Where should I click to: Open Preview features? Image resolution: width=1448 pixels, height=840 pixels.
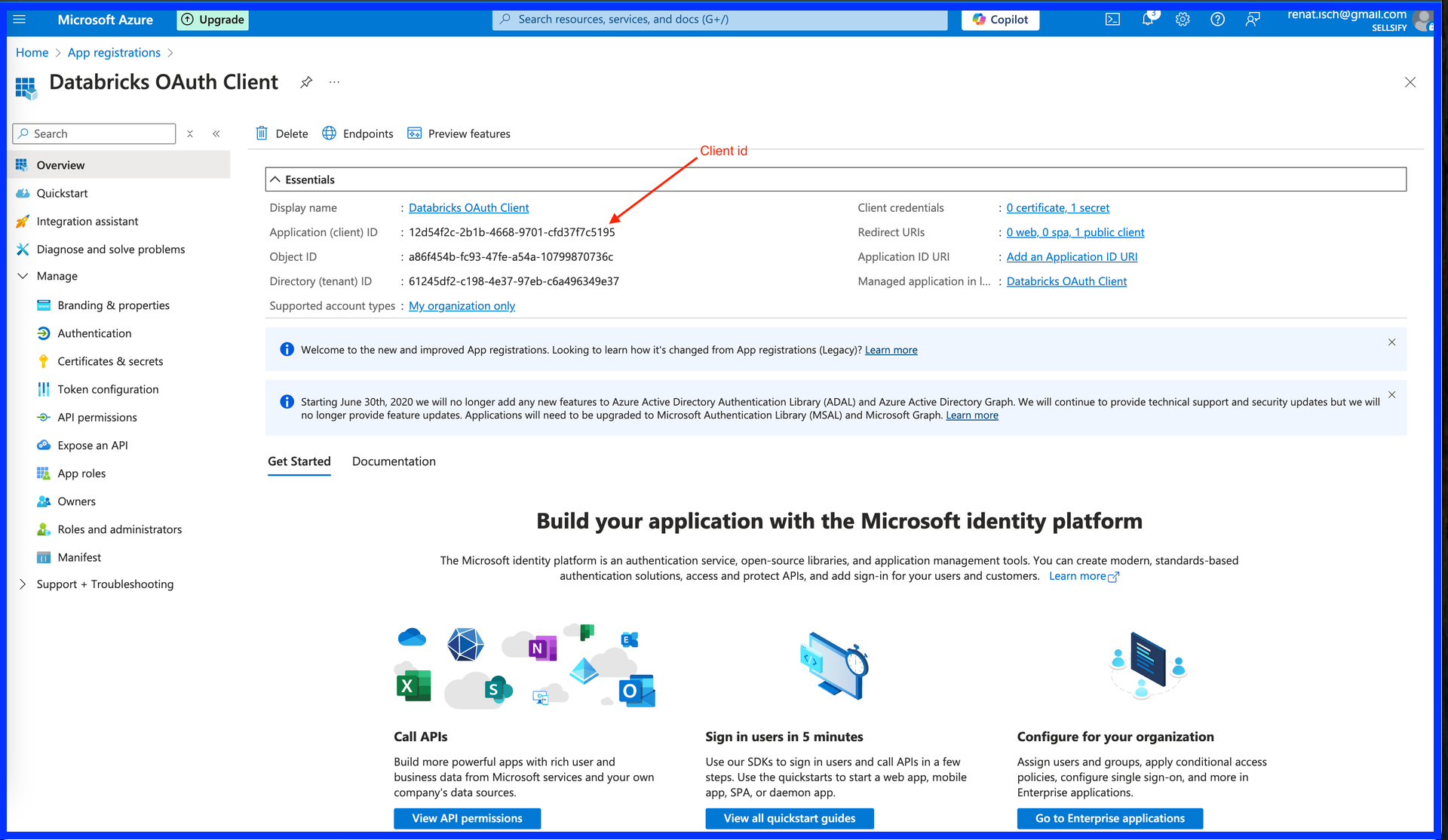point(459,133)
